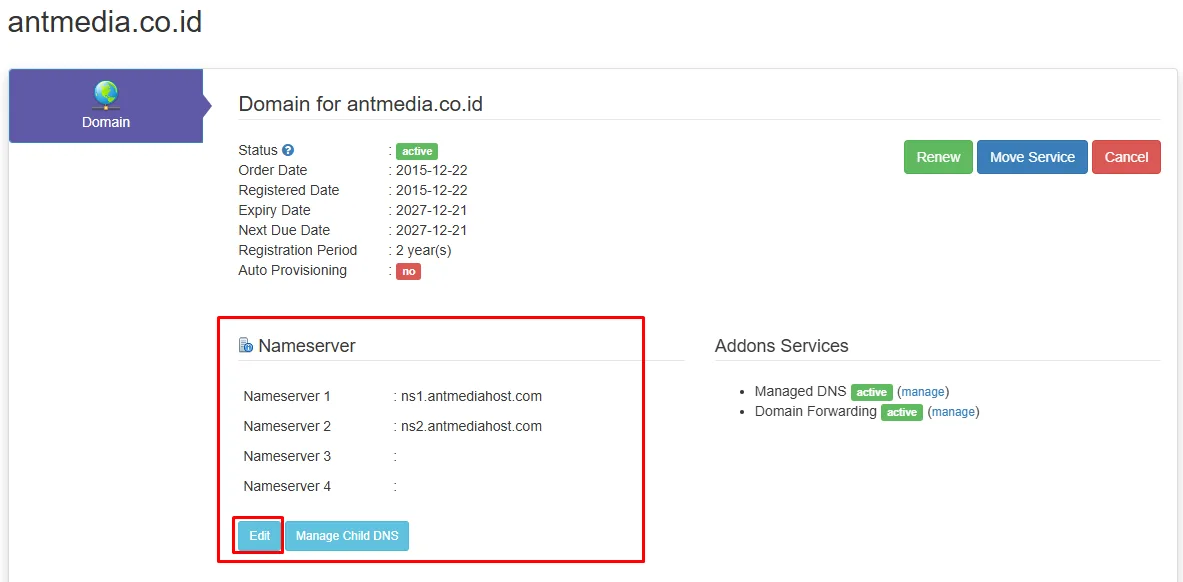Click the ns1.antmediahost.com nameserver value
The image size is (1183, 582).
pos(471,396)
